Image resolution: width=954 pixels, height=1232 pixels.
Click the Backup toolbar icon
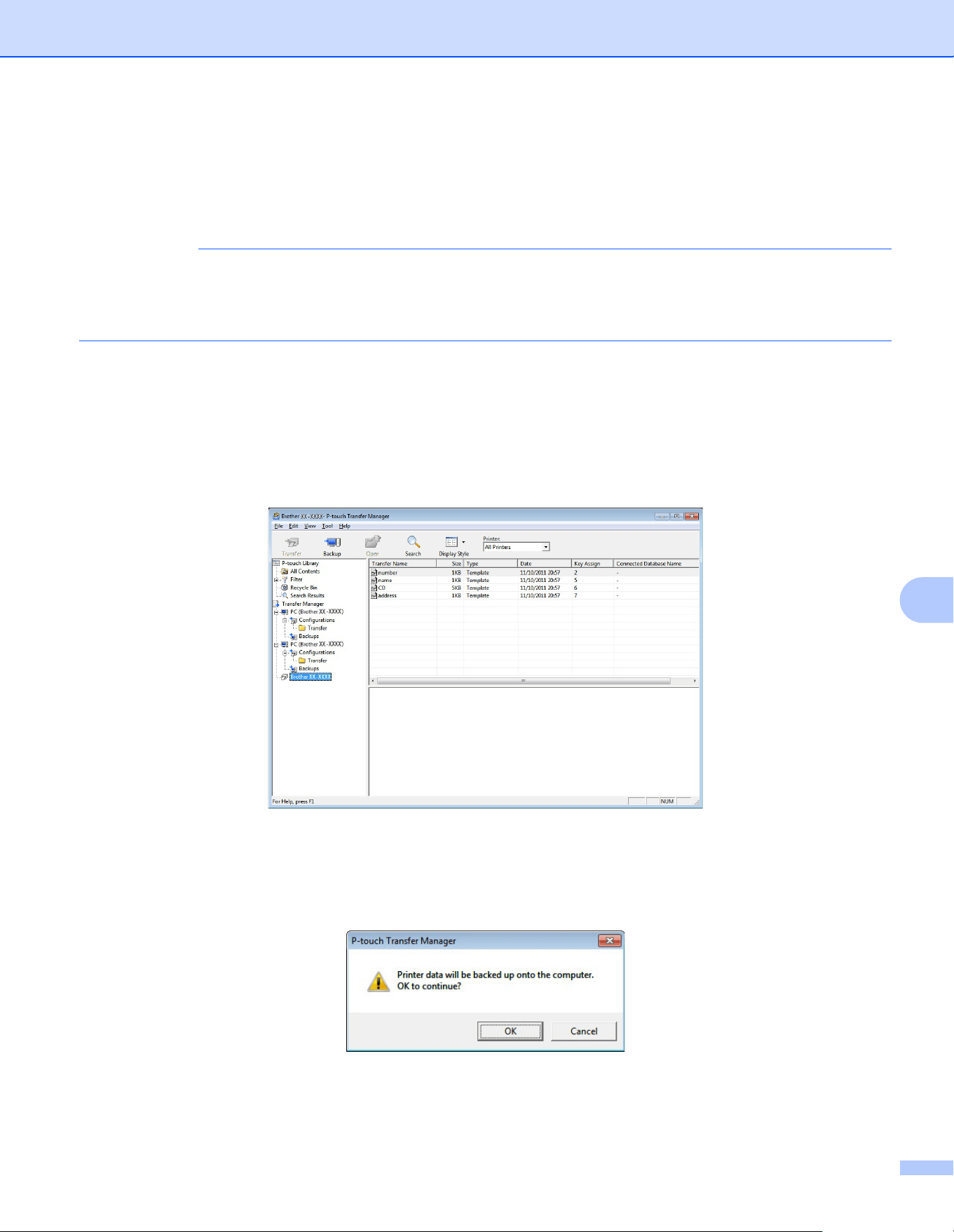tap(332, 543)
